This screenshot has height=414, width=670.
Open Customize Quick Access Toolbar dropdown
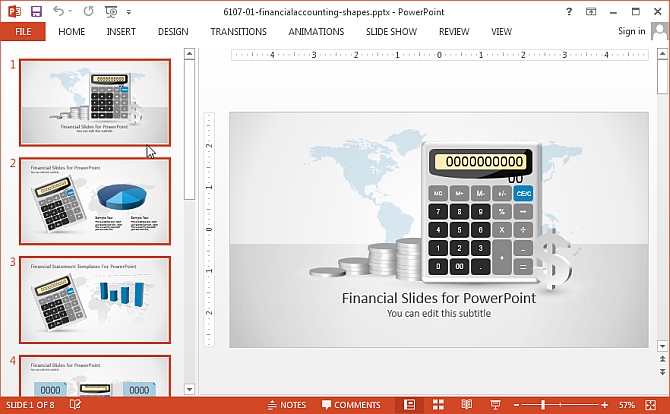(x=129, y=12)
